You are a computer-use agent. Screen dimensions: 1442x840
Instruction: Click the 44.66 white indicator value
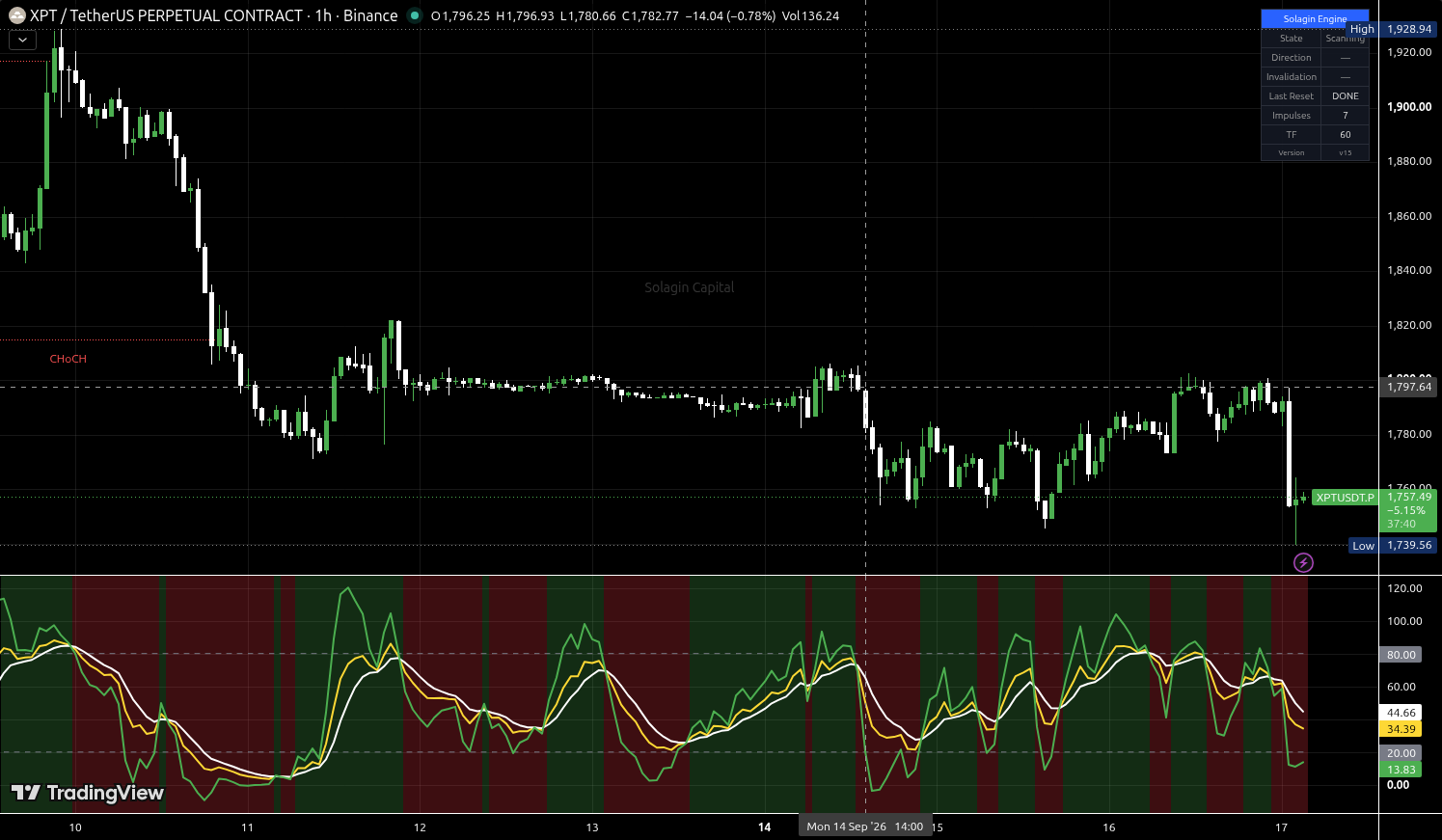[1401, 713]
